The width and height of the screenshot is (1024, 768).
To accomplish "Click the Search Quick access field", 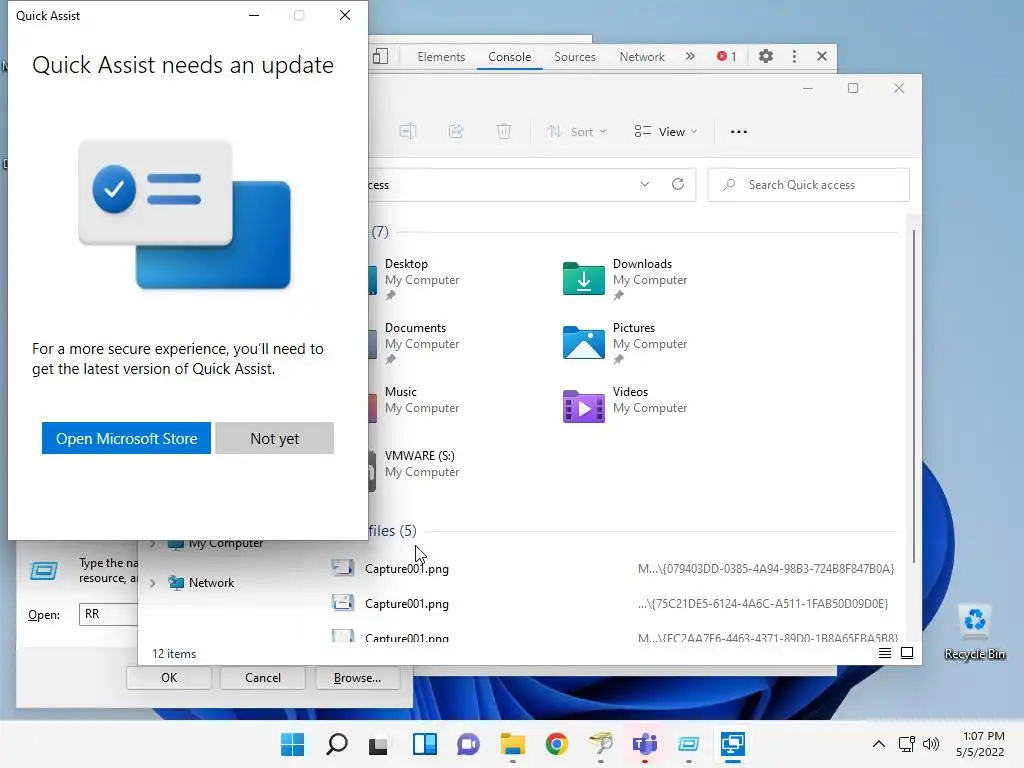I will 808,185.
